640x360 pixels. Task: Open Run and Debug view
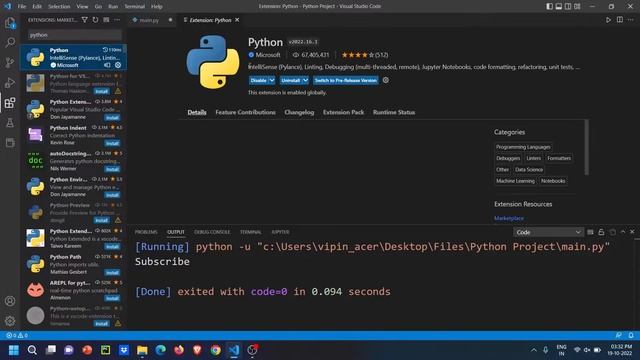[10, 82]
